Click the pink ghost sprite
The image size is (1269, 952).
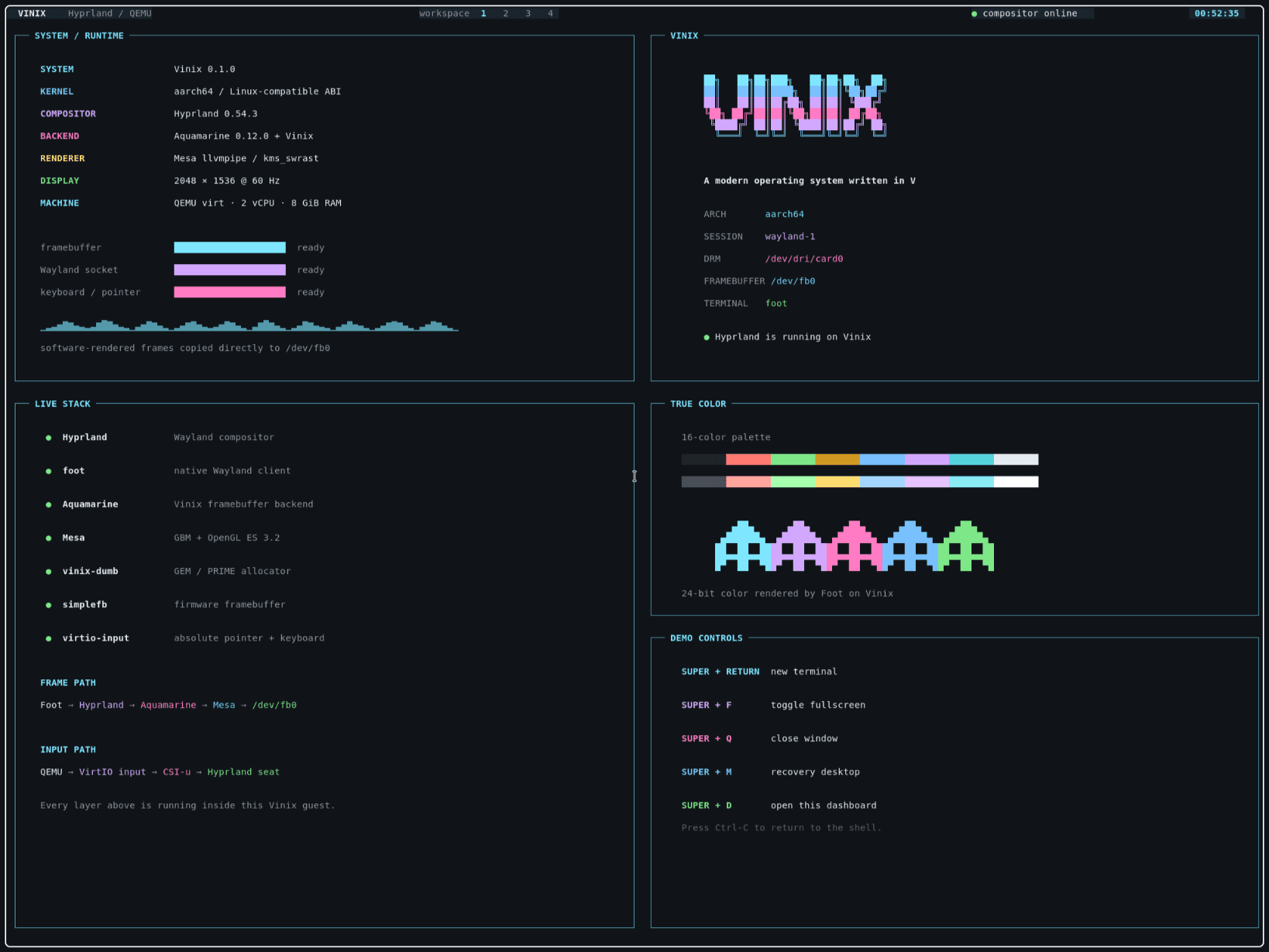pos(855,546)
